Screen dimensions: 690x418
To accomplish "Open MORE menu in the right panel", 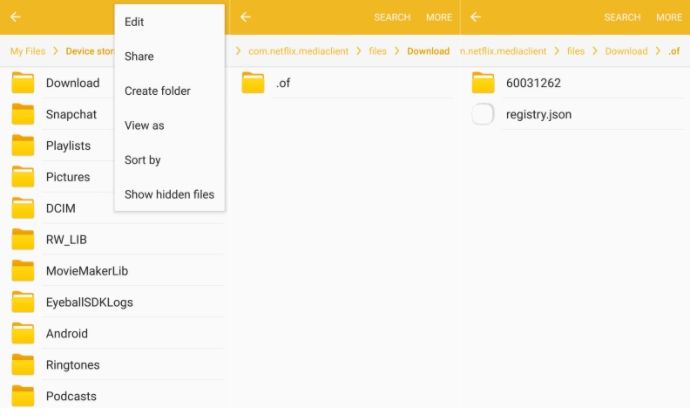I will tap(668, 17).
